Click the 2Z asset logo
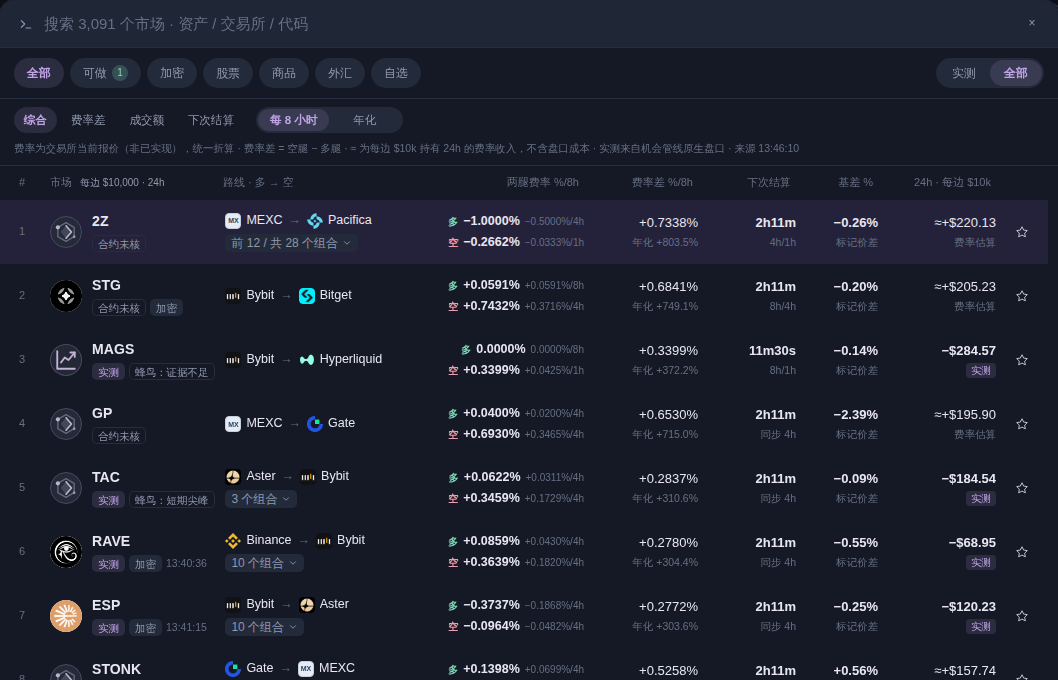 (66, 232)
